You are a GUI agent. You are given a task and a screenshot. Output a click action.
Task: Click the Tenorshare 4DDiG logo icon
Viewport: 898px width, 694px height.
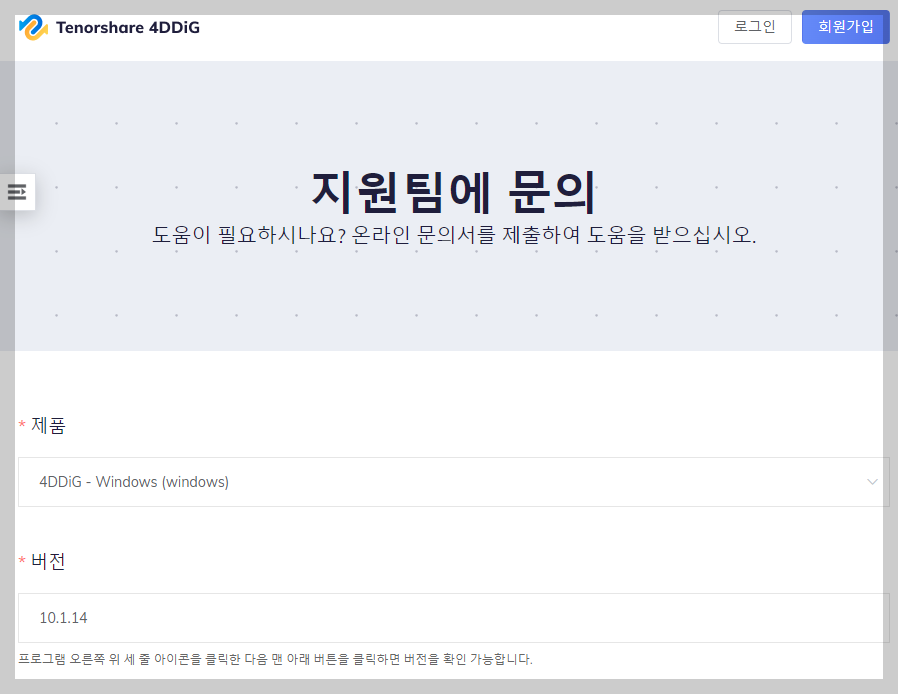33,27
